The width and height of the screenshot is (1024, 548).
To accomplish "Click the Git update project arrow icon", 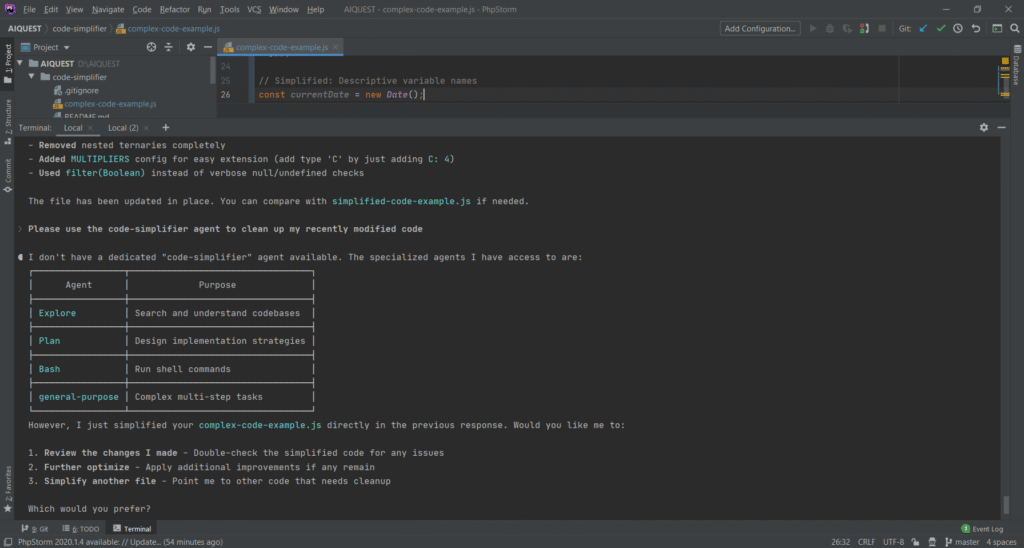I will (x=923, y=29).
